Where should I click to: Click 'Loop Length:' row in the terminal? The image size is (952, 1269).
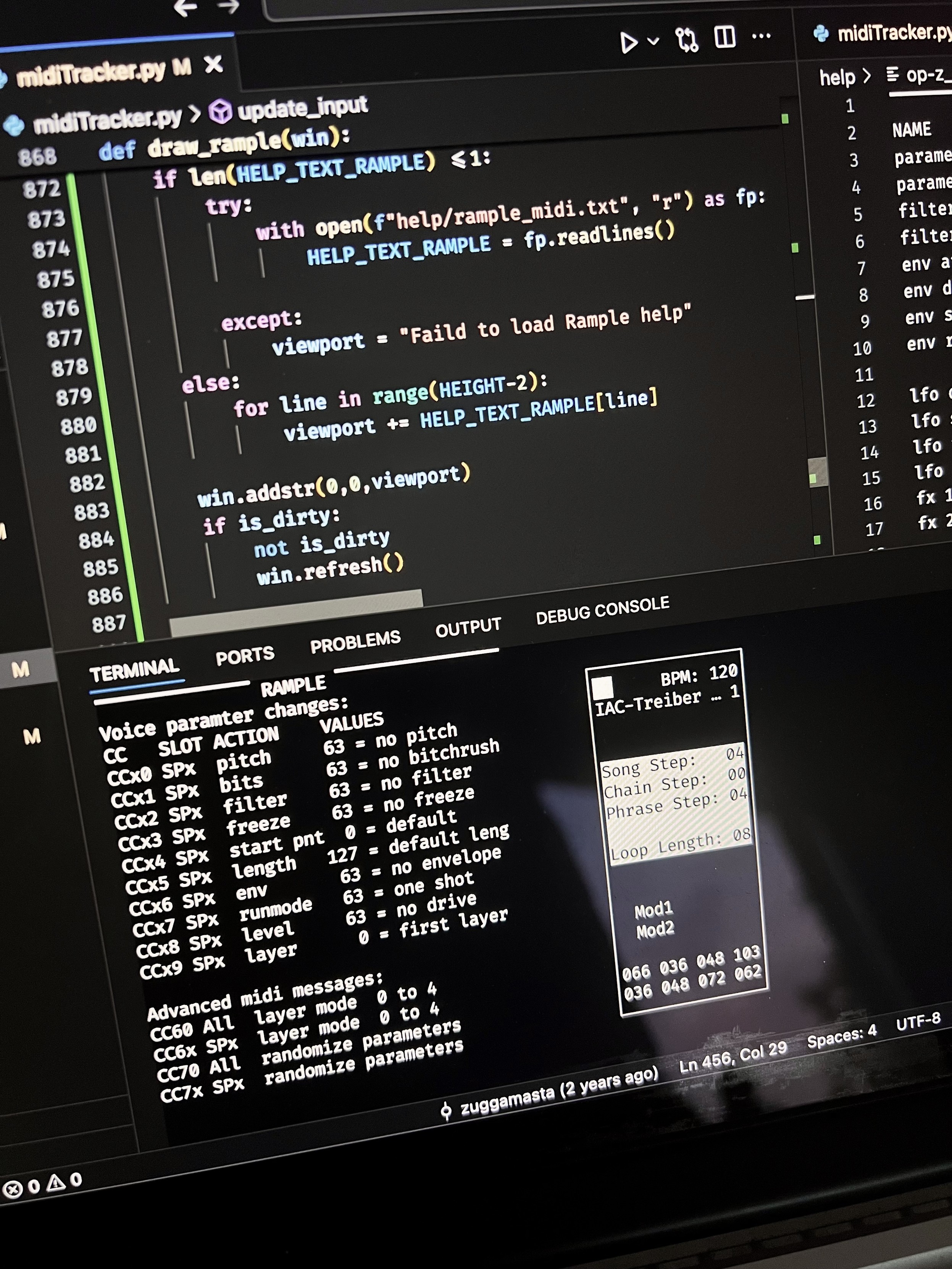(x=681, y=844)
